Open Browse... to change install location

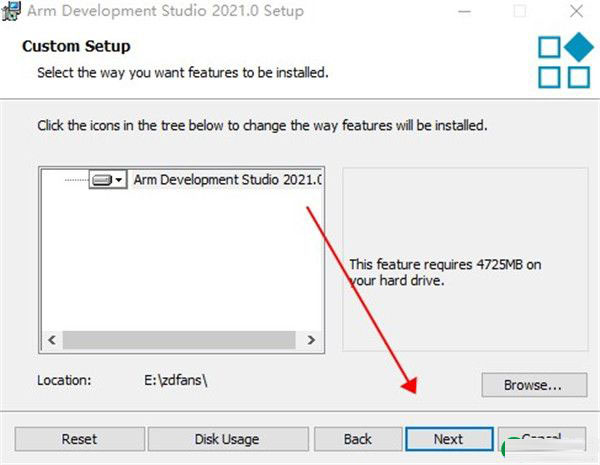tap(534, 385)
